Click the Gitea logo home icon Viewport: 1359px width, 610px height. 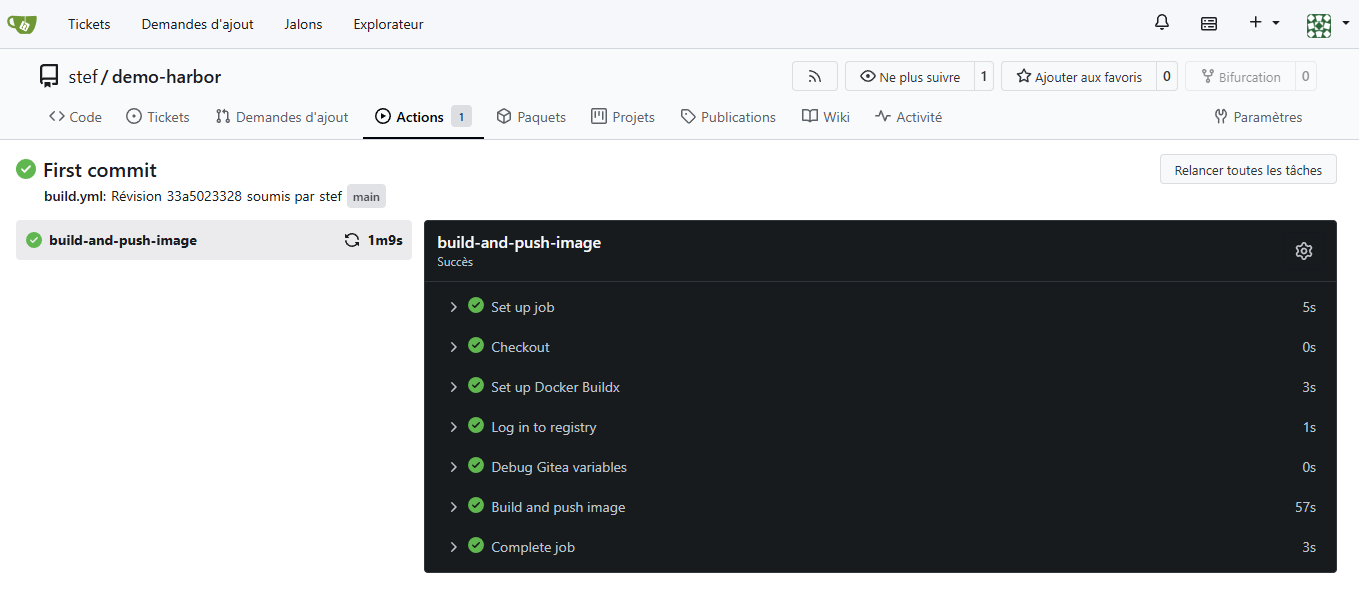22,24
